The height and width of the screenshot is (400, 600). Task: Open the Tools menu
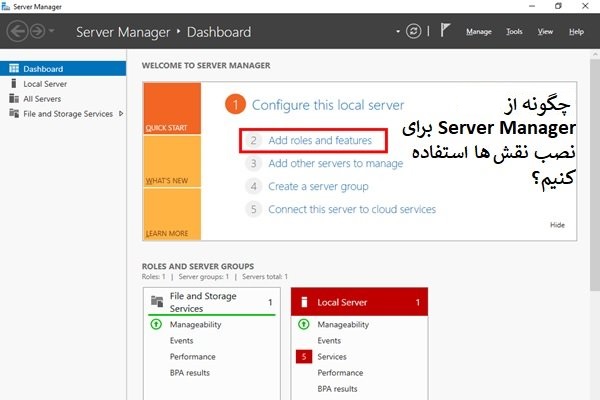tap(514, 32)
